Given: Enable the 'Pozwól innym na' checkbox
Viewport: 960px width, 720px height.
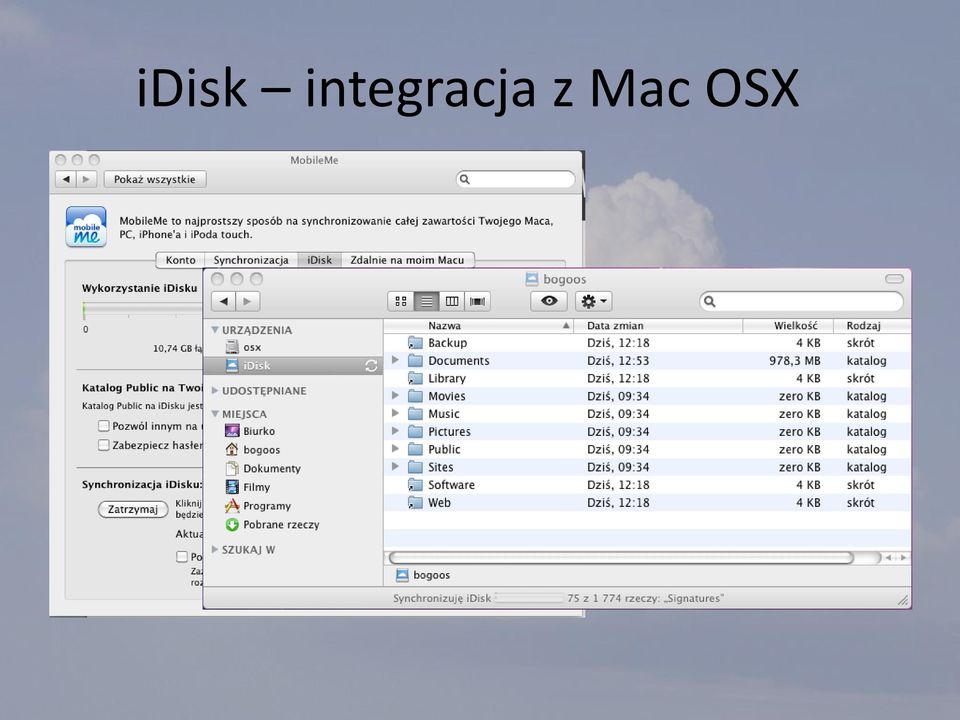Looking at the screenshot, I should 103,426.
